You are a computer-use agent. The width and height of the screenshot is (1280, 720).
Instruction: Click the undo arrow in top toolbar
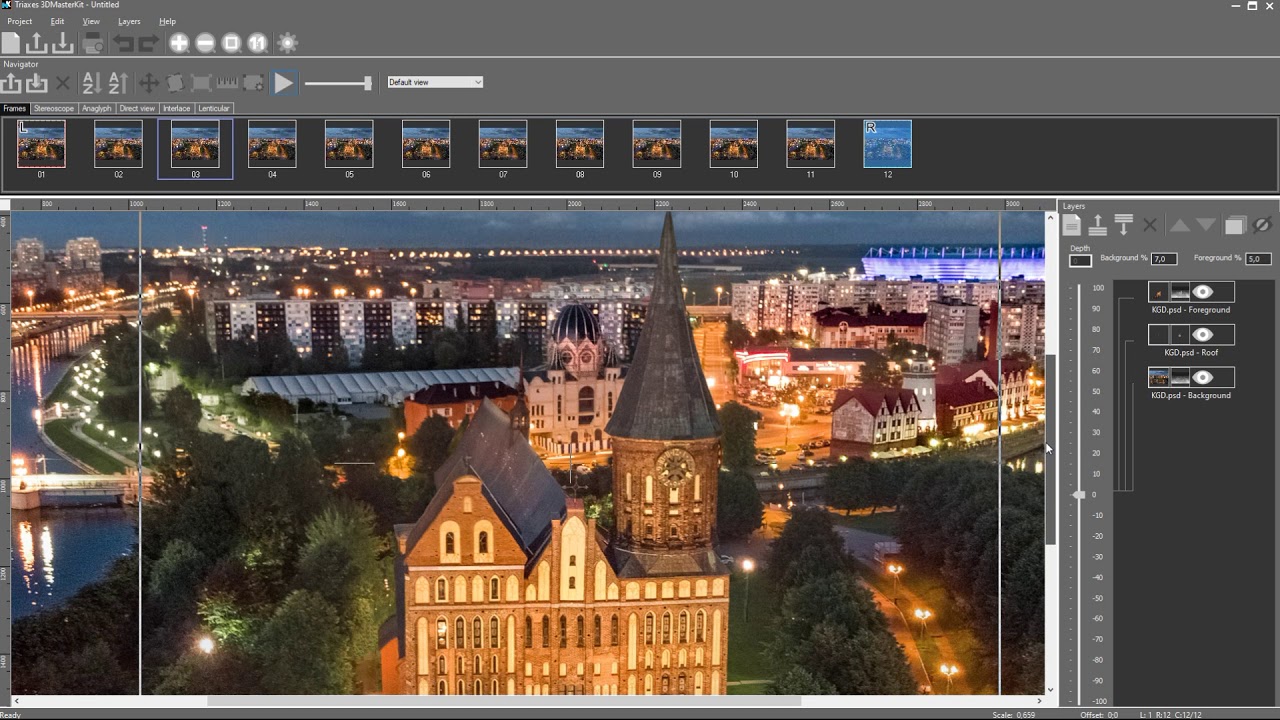pyautogui.click(x=123, y=43)
